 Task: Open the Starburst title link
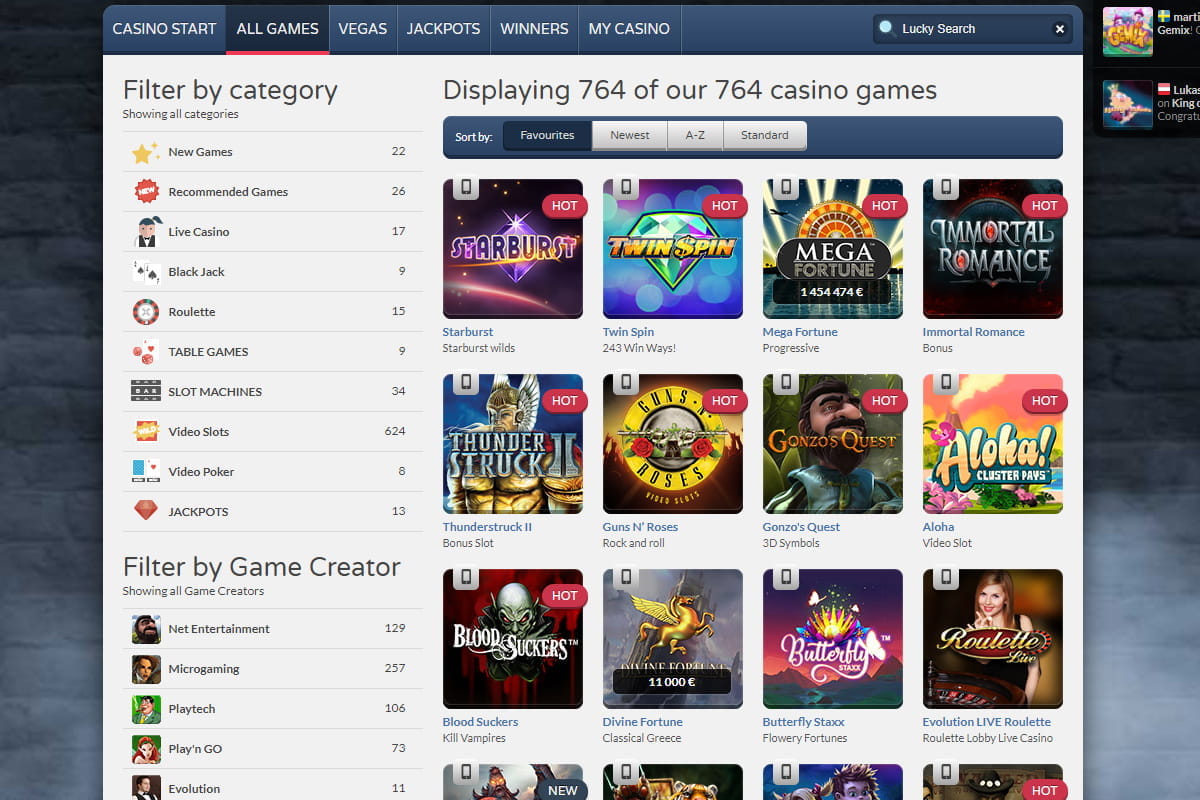pyautogui.click(x=468, y=332)
